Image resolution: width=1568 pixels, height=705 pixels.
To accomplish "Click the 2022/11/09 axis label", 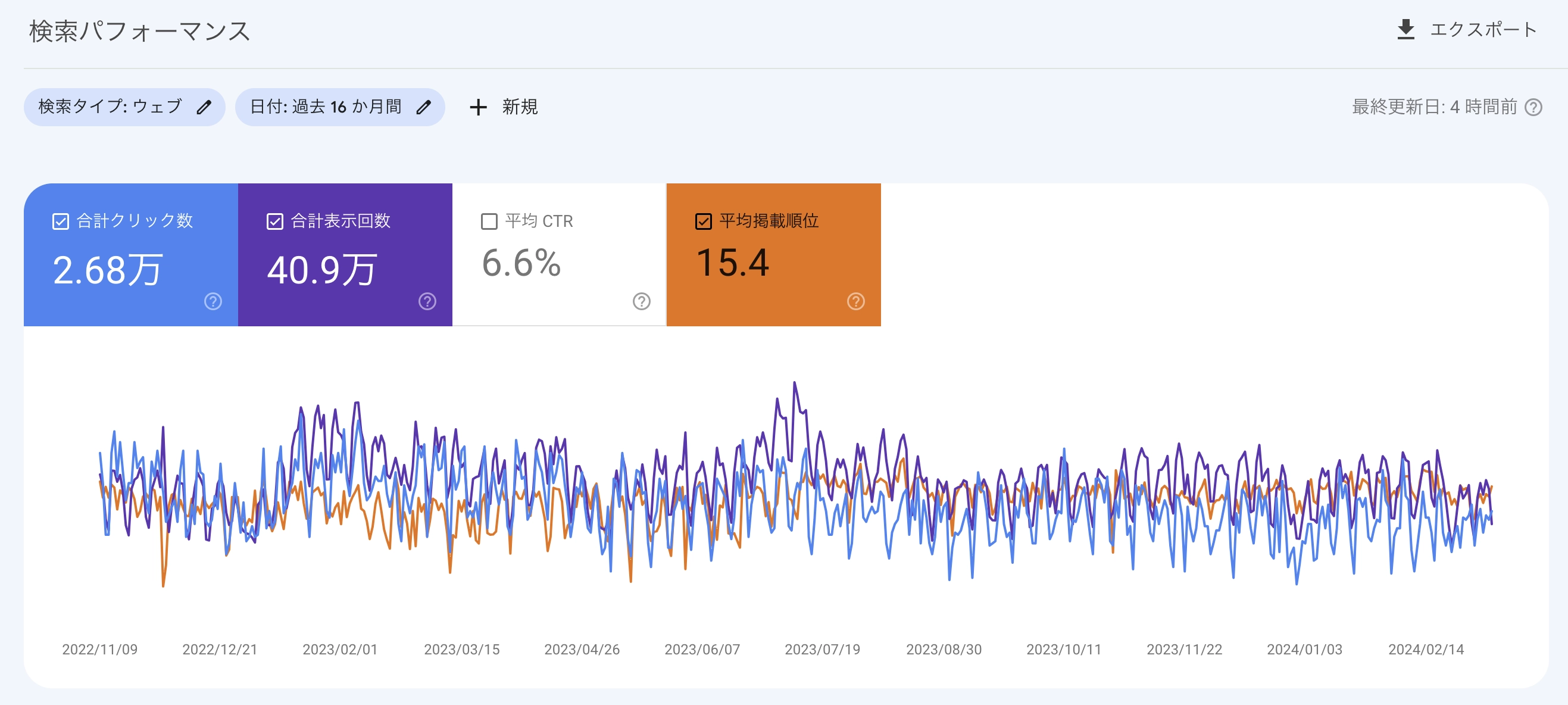I will coord(100,650).
